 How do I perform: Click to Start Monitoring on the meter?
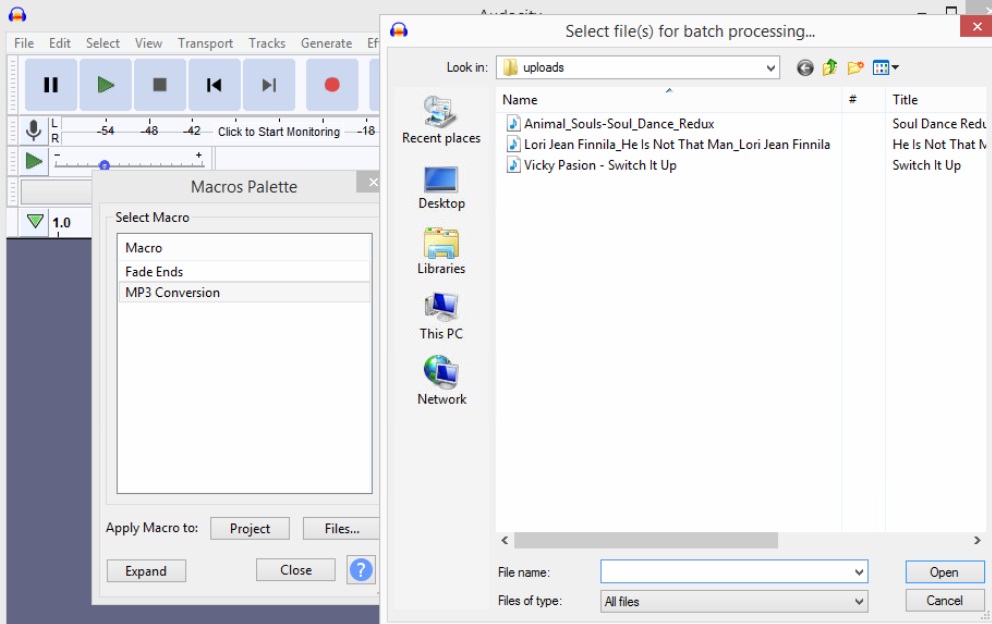[x=279, y=132]
